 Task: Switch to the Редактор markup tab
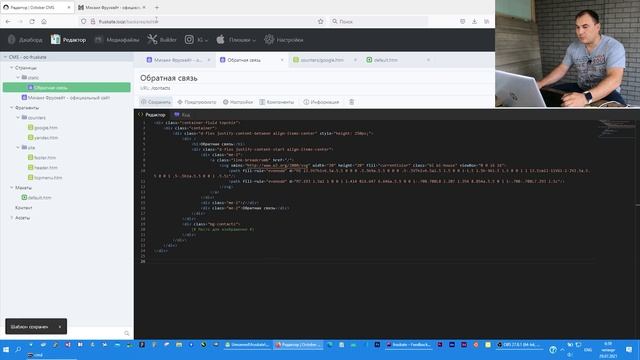[x=152, y=115]
